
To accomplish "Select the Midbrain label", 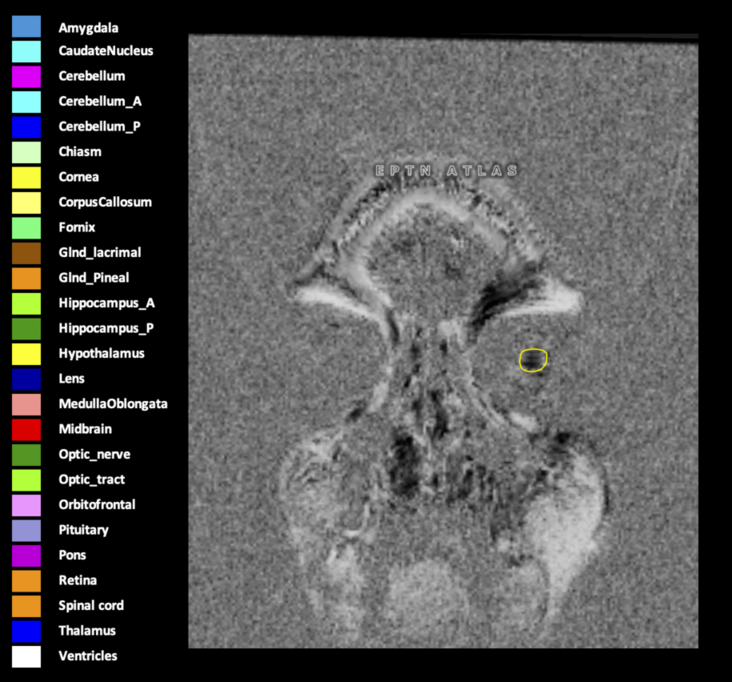I will 85,429.
